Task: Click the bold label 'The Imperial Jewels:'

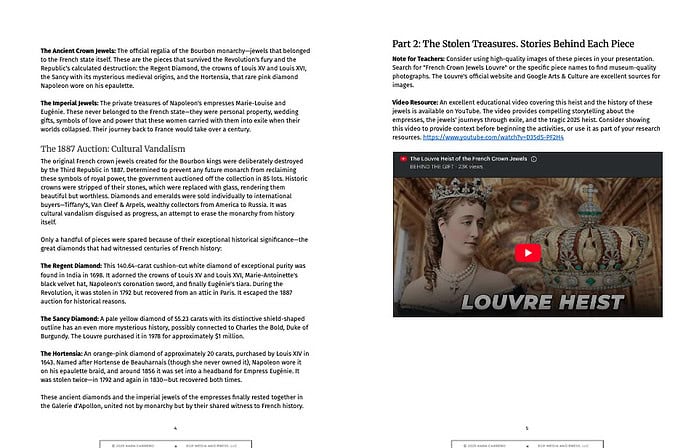Action: [70, 103]
